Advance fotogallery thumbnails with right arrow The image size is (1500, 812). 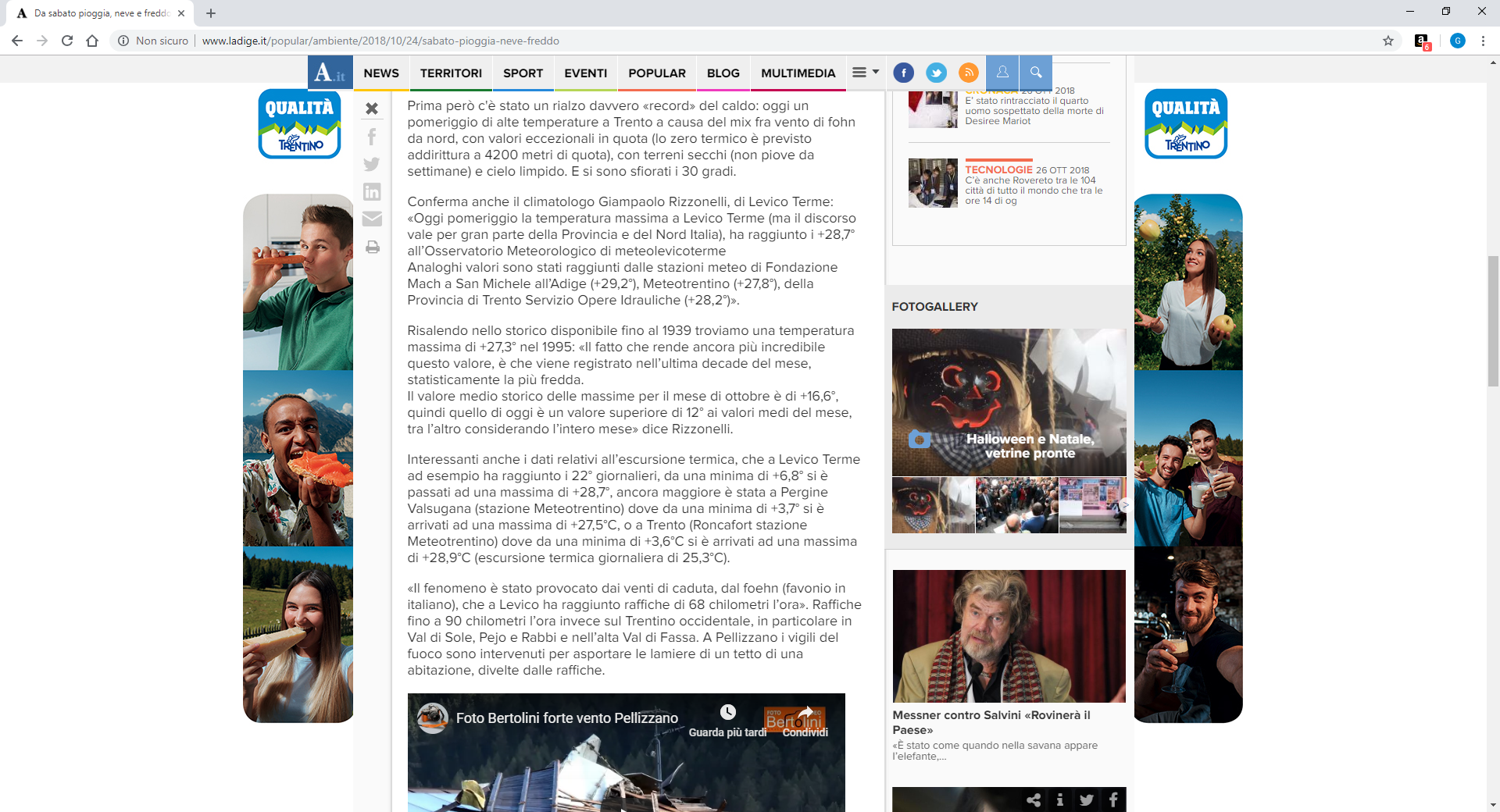tap(1123, 505)
